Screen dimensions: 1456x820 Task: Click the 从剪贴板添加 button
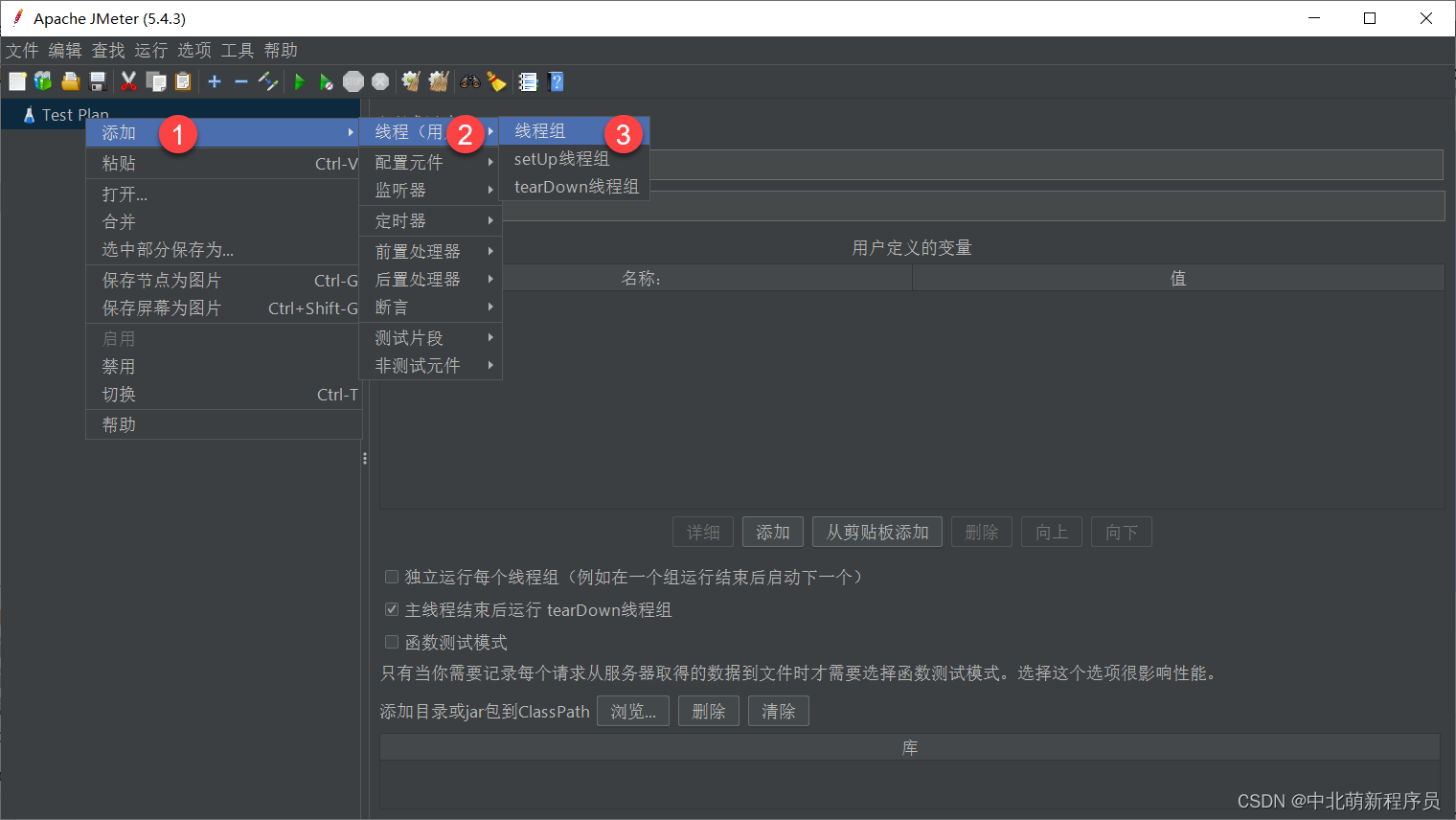877,532
